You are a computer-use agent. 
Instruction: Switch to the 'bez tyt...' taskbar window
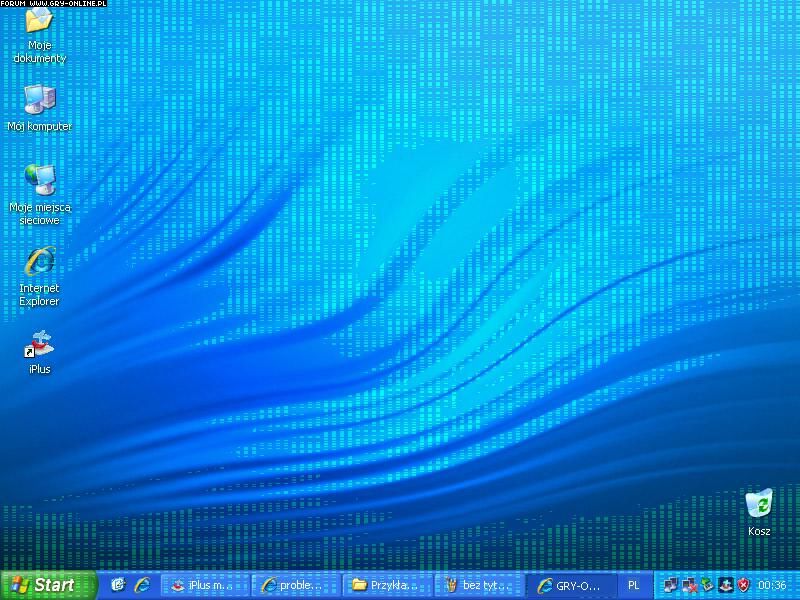click(477, 585)
